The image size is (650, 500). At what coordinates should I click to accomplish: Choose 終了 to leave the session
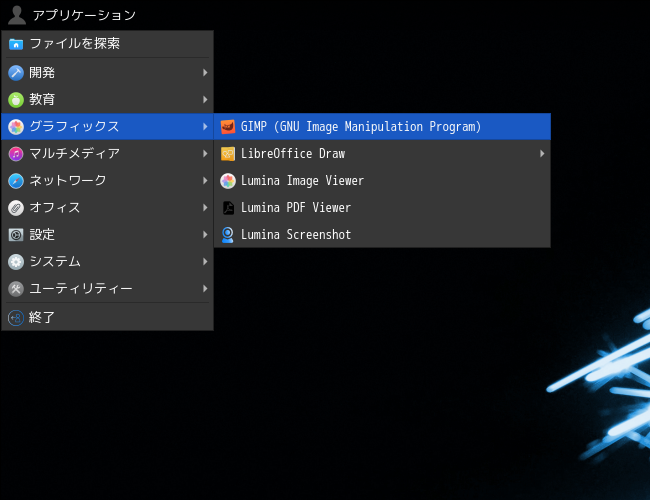point(107,318)
